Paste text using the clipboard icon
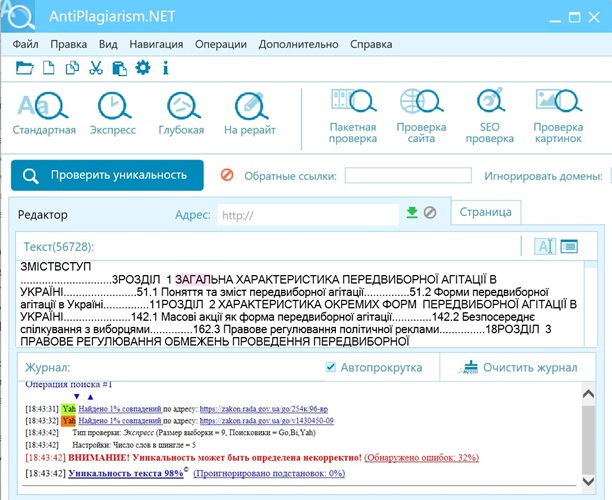Screen dimensions: 612x500 [119, 68]
